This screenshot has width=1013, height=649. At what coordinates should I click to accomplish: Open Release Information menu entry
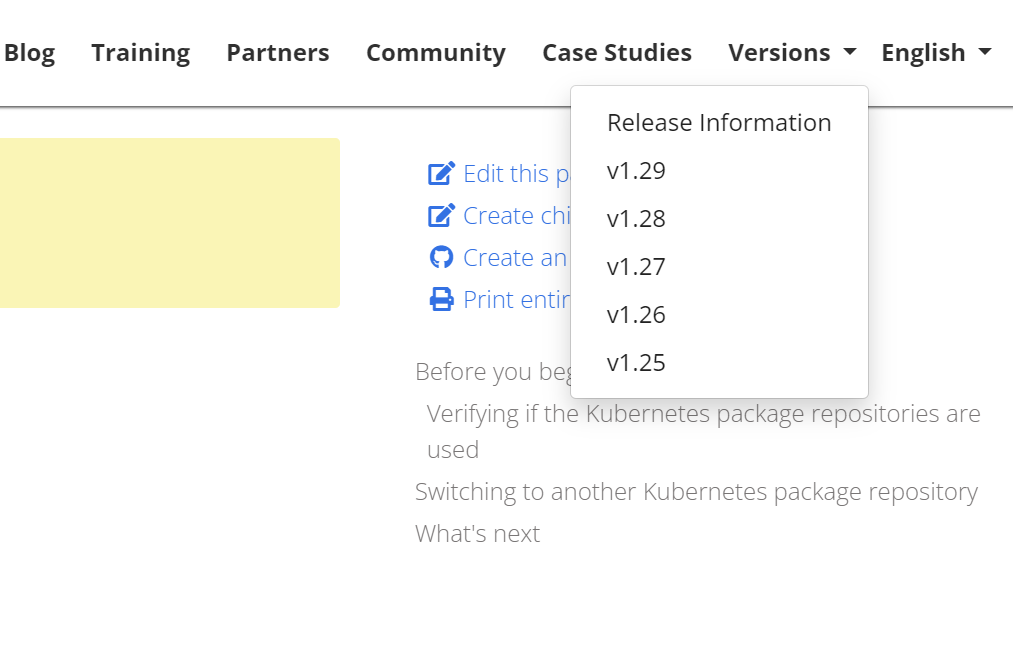coord(719,123)
